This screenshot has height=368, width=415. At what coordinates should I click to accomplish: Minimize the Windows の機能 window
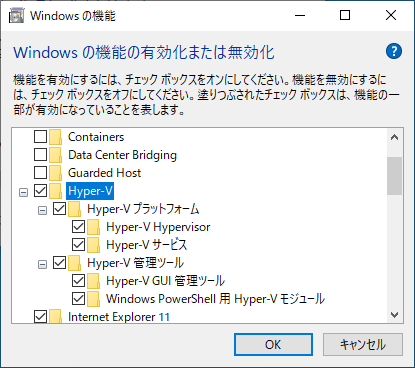click(x=300, y=15)
